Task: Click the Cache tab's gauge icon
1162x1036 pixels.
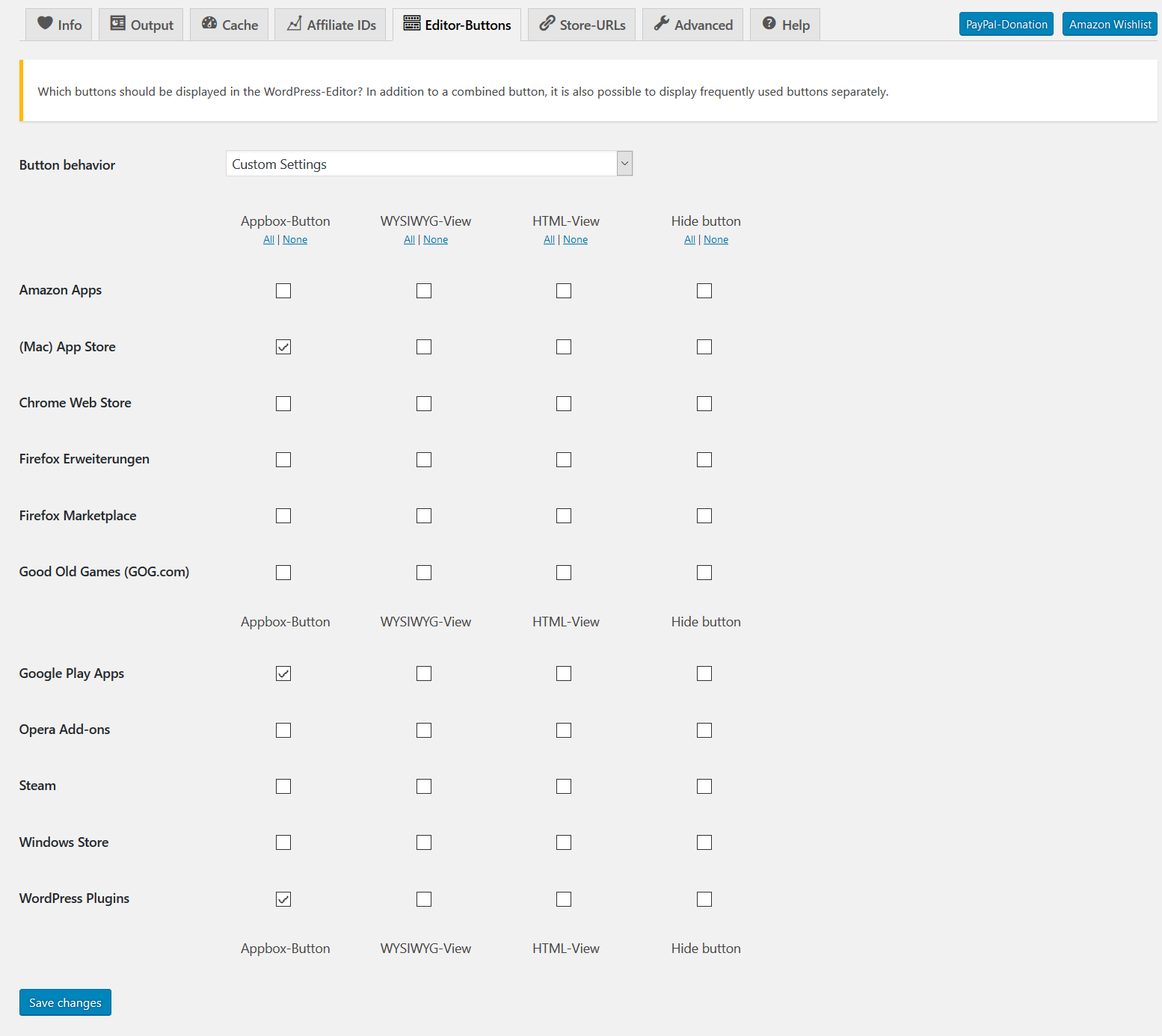Action: point(209,23)
